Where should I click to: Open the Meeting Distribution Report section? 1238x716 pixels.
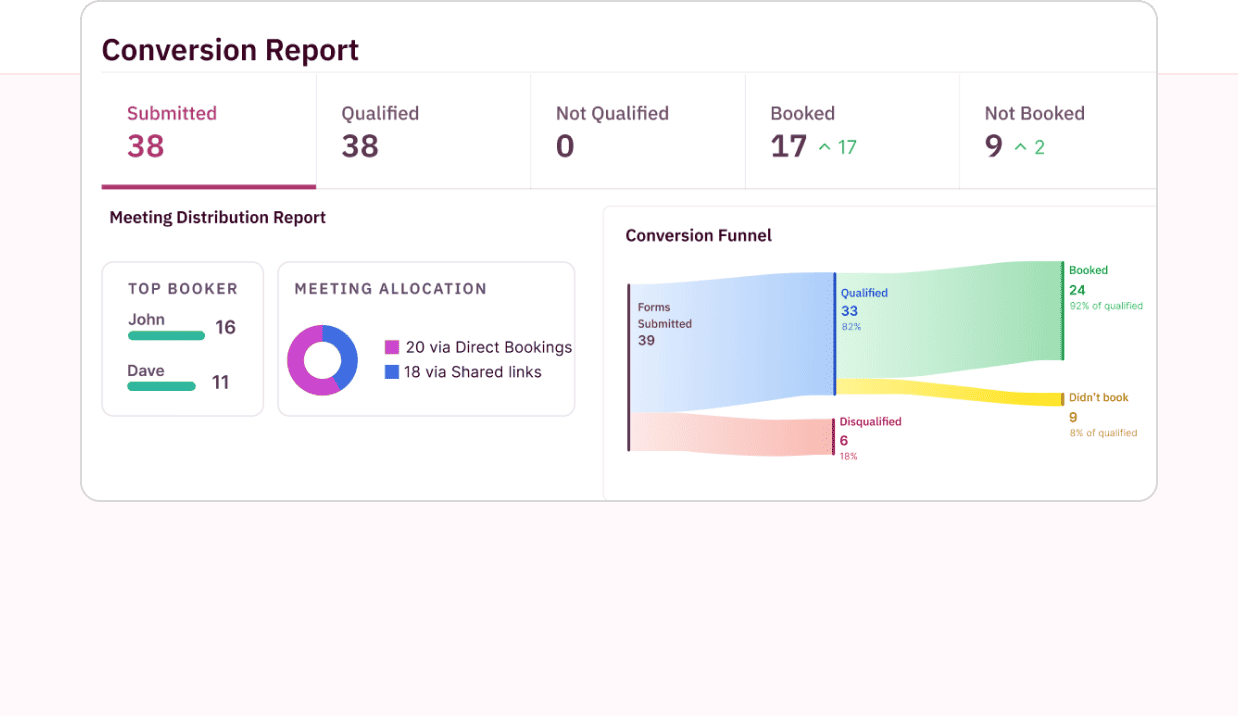click(x=217, y=217)
